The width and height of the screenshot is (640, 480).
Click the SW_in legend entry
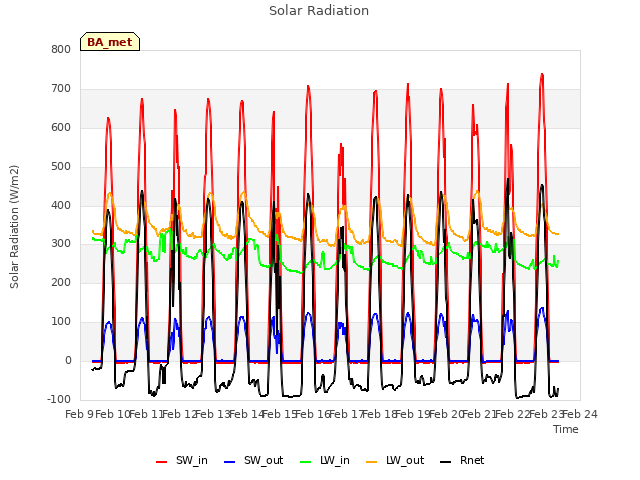click(x=182, y=460)
